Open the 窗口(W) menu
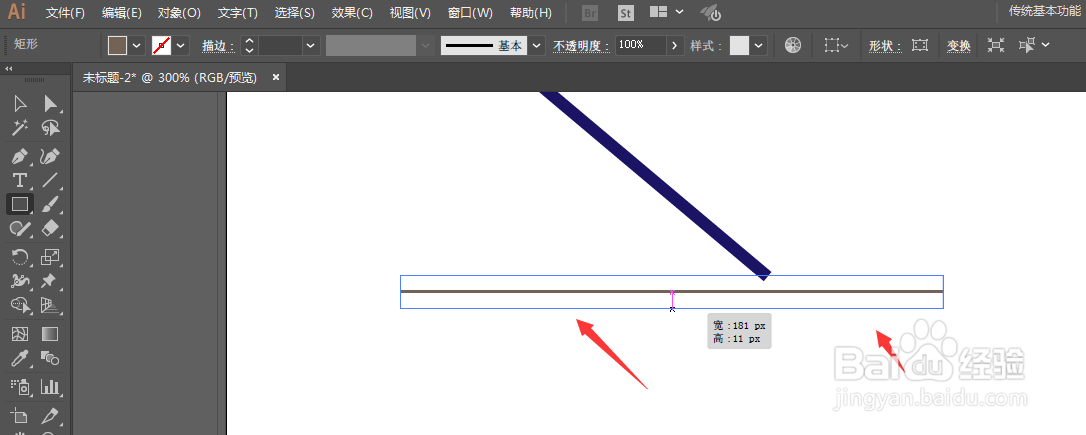The image size is (1086, 435). [470, 12]
